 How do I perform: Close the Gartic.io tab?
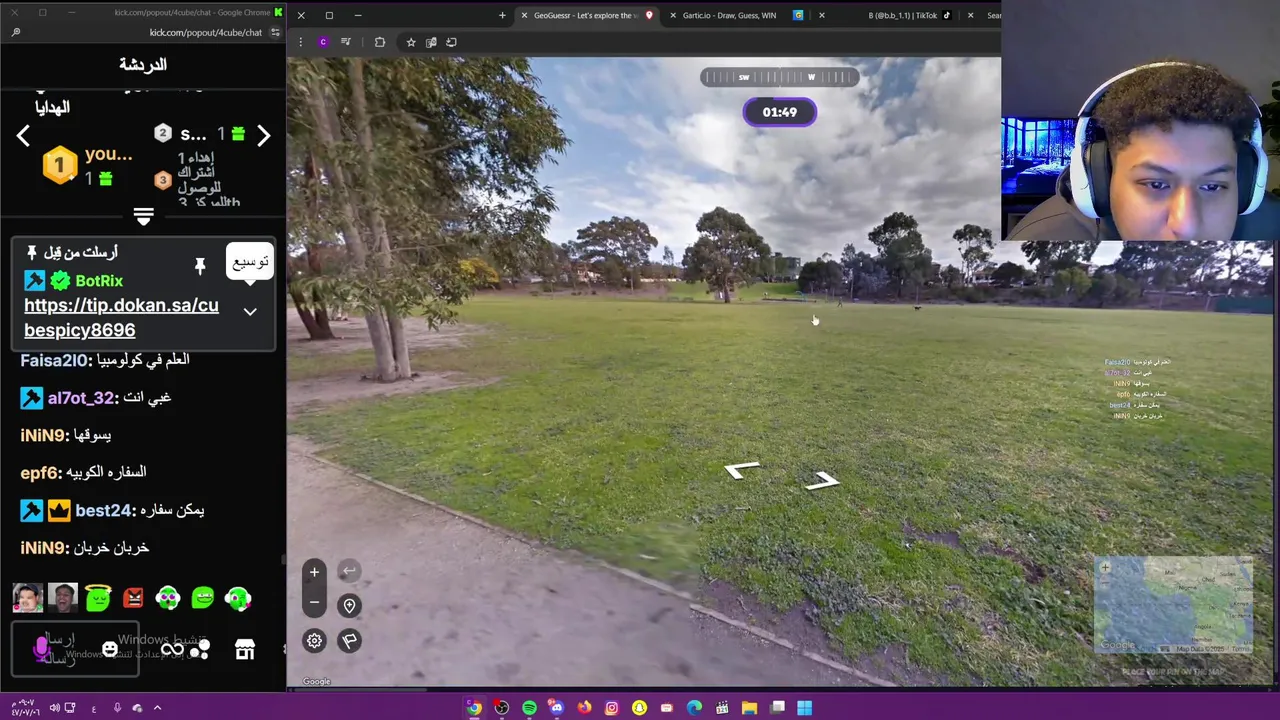tap(673, 15)
